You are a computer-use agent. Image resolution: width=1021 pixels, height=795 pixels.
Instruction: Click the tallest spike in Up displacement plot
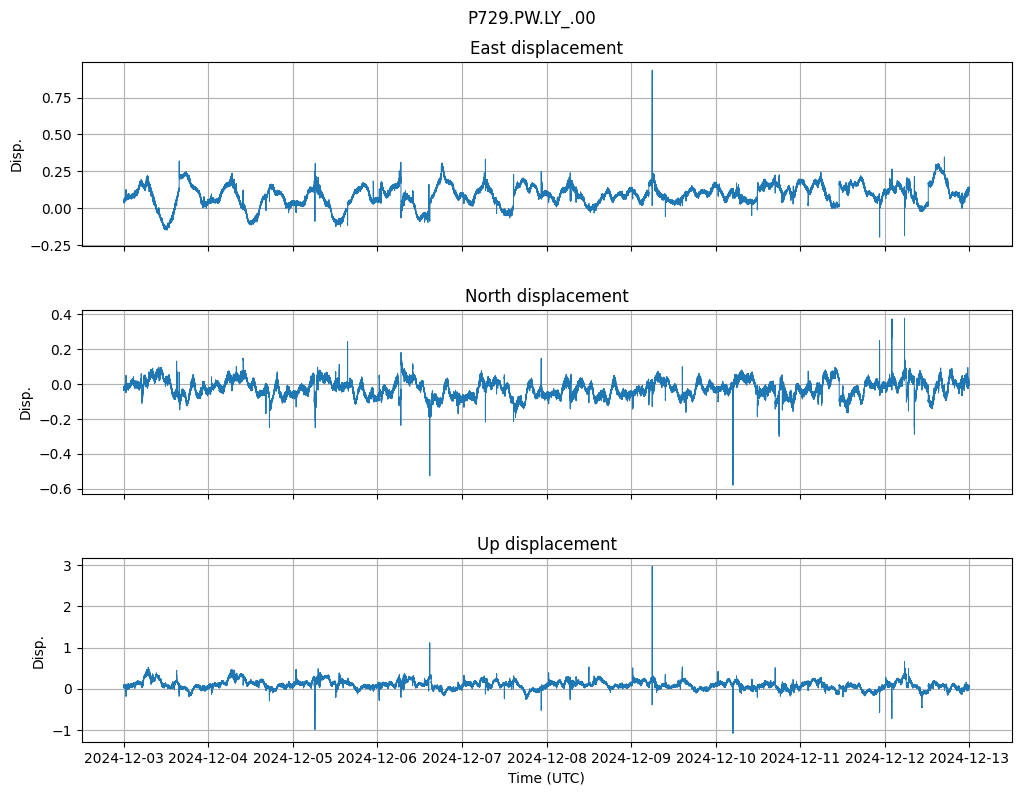point(652,568)
